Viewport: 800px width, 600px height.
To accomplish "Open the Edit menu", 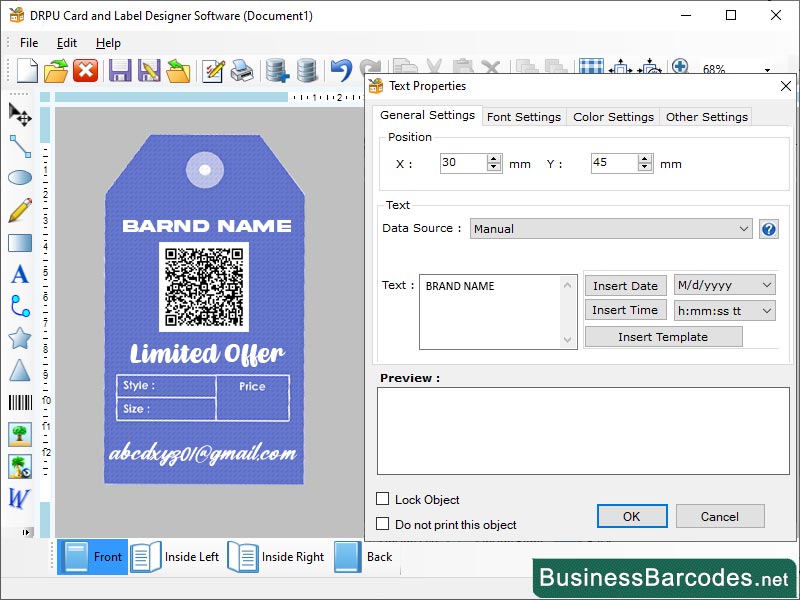I will click(67, 42).
